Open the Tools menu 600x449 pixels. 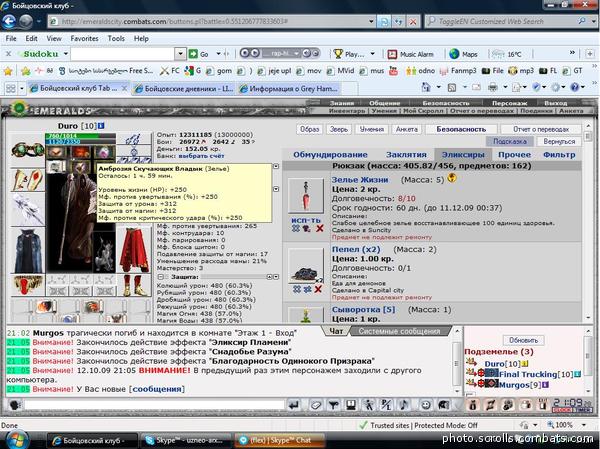116,38
